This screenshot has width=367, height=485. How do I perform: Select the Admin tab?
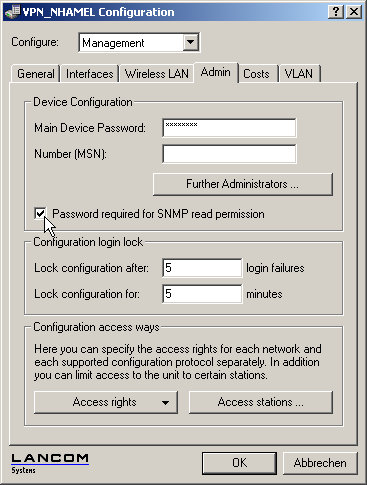click(216, 72)
